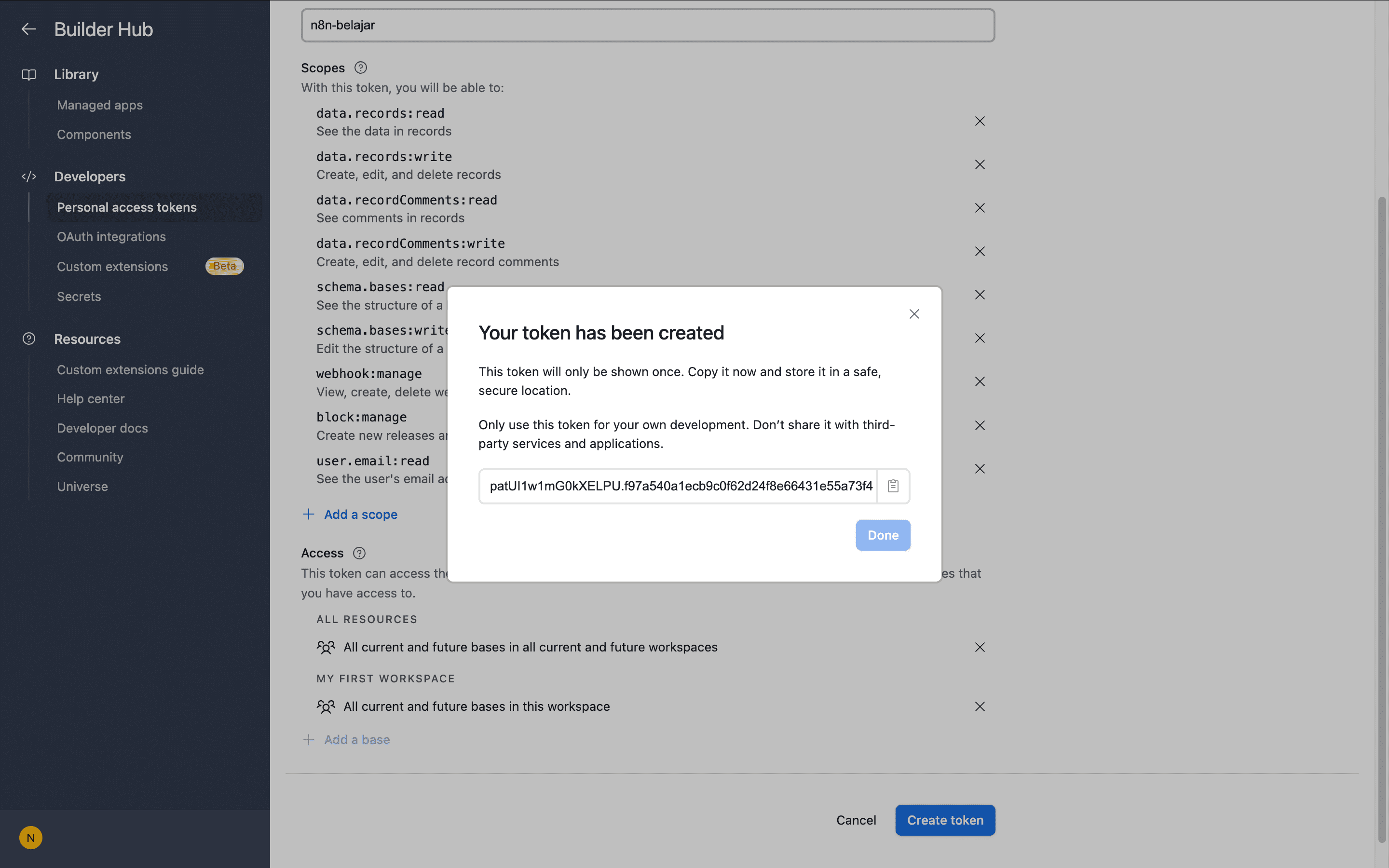
Task: Remove the block:manage scope
Action: [980, 425]
